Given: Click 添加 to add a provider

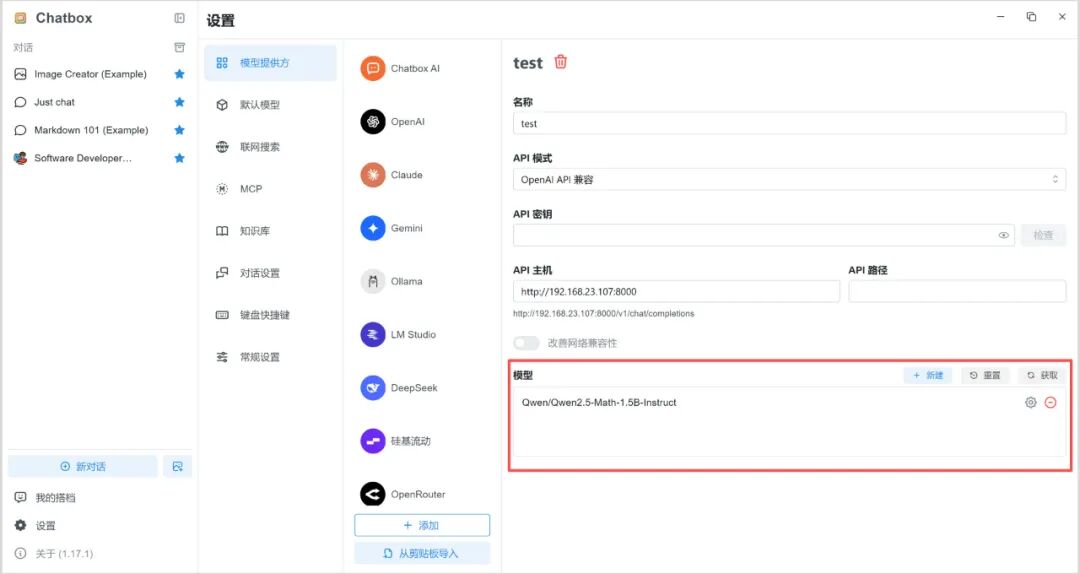Looking at the screenshot, I should pos(422,525).
